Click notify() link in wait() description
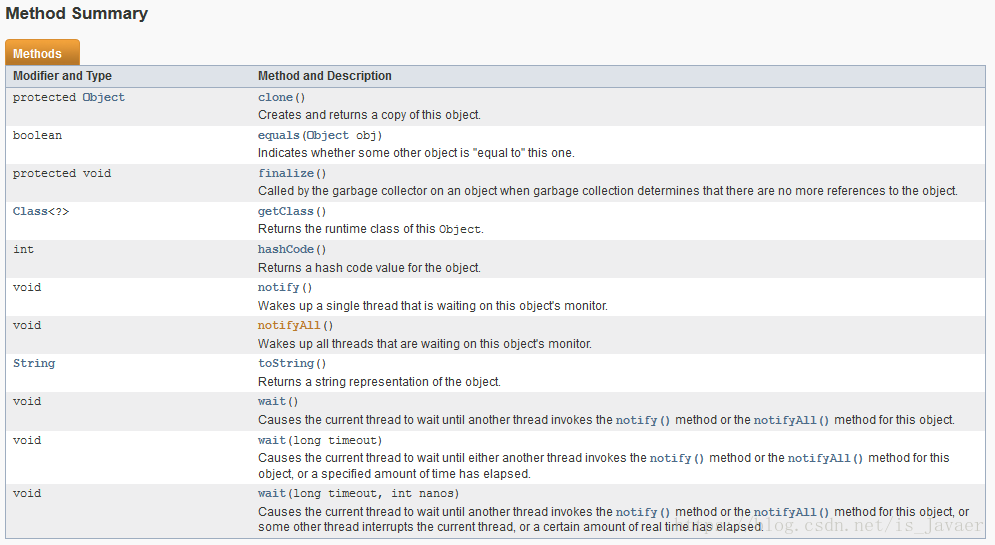The width and height of the screenshot is (995, 545). (643, 420)
